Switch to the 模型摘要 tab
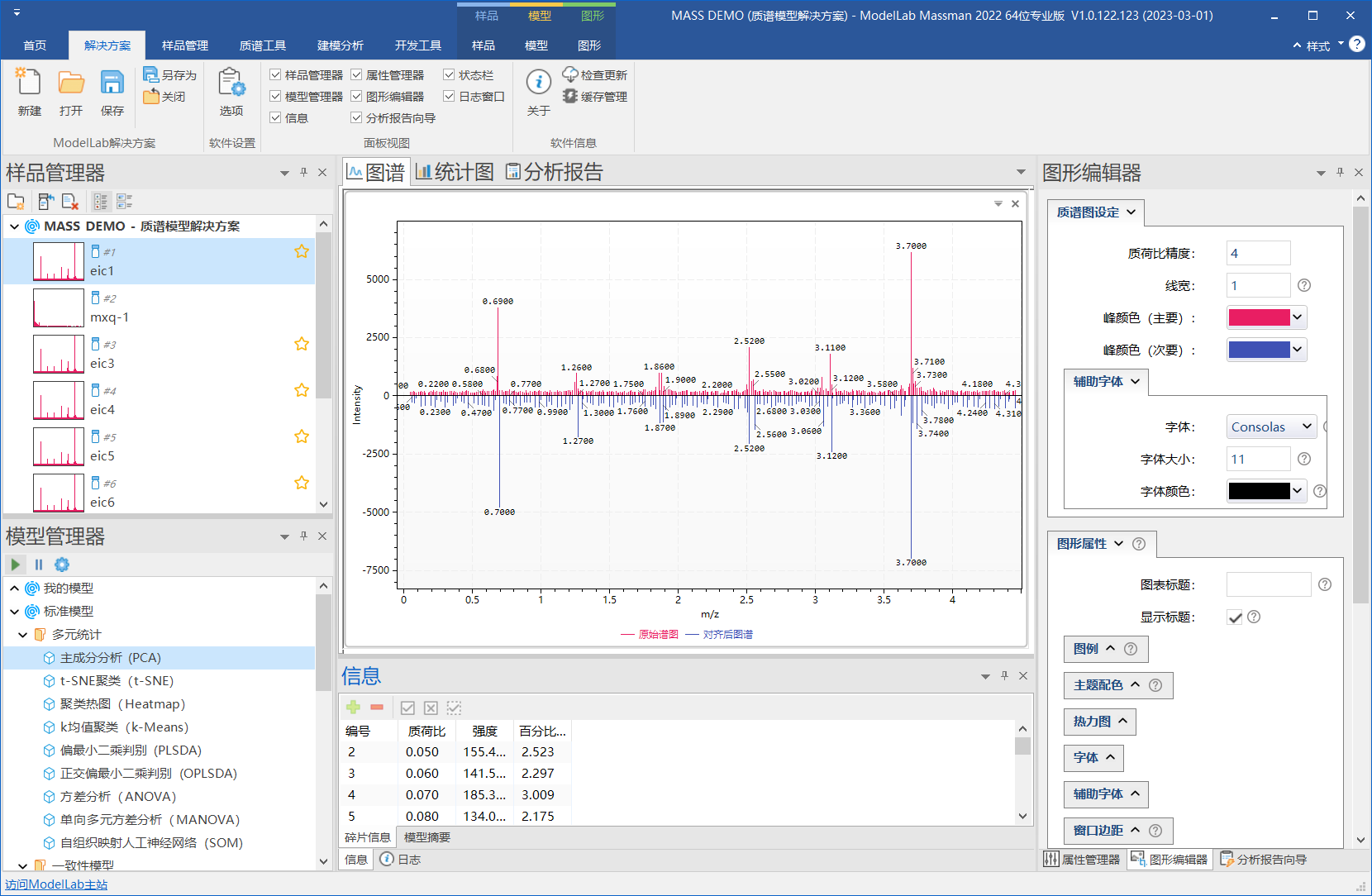Screen dimensions: 1372x896 (427, 837)
